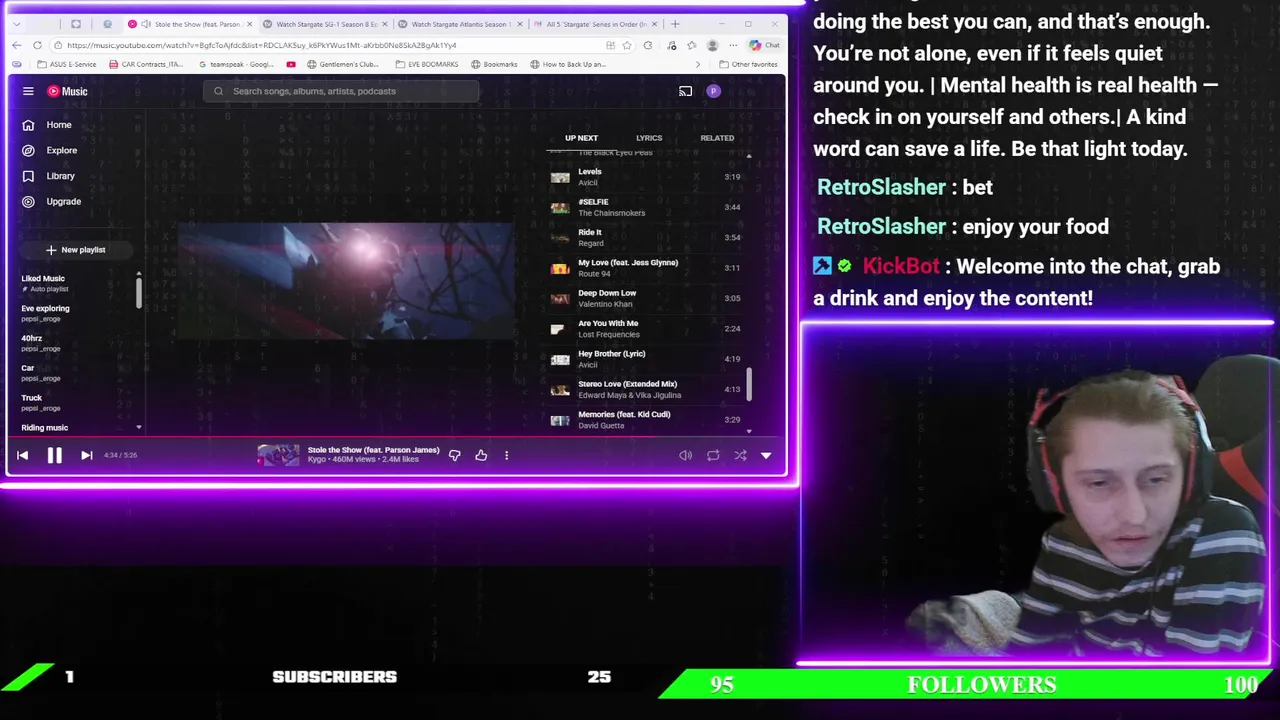Viewport: 1280px width, 720px height.
Task: Click the browser address bar URL
Action: 262,45
